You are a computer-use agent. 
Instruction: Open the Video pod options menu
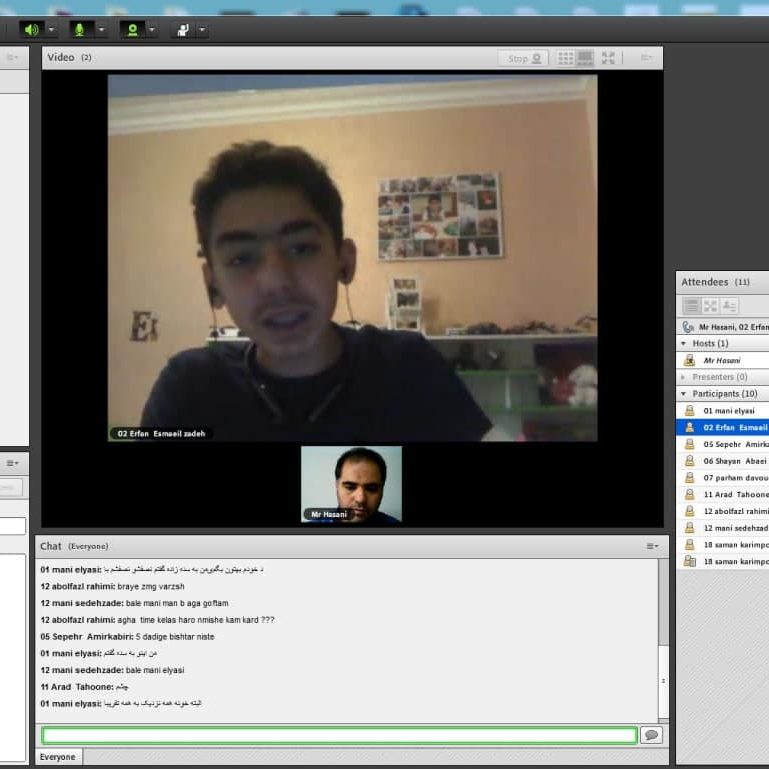[x=646, y=58]
